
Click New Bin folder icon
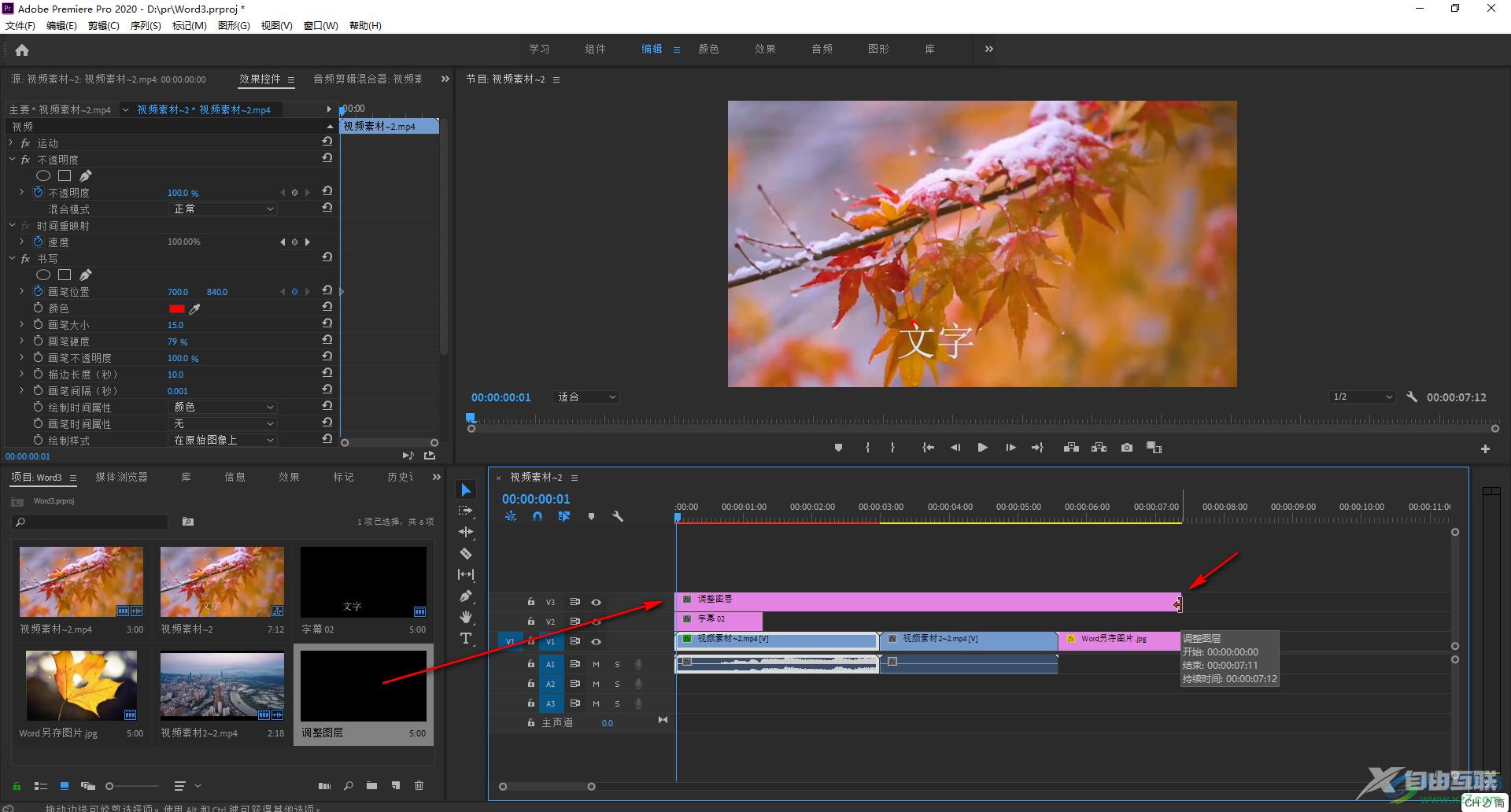click(371, 785)
